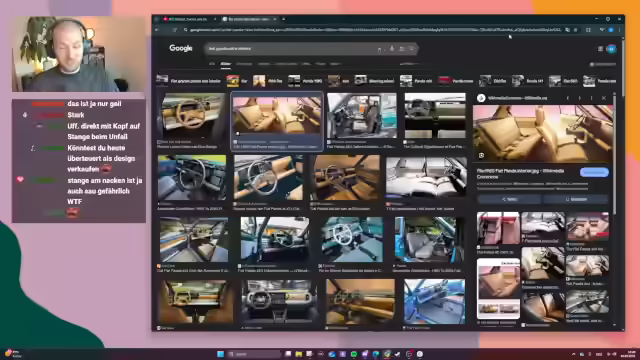640x360 pixels.
Task: Close the image preview side panel
Action: pyautogui.click(x=604, y=98)
